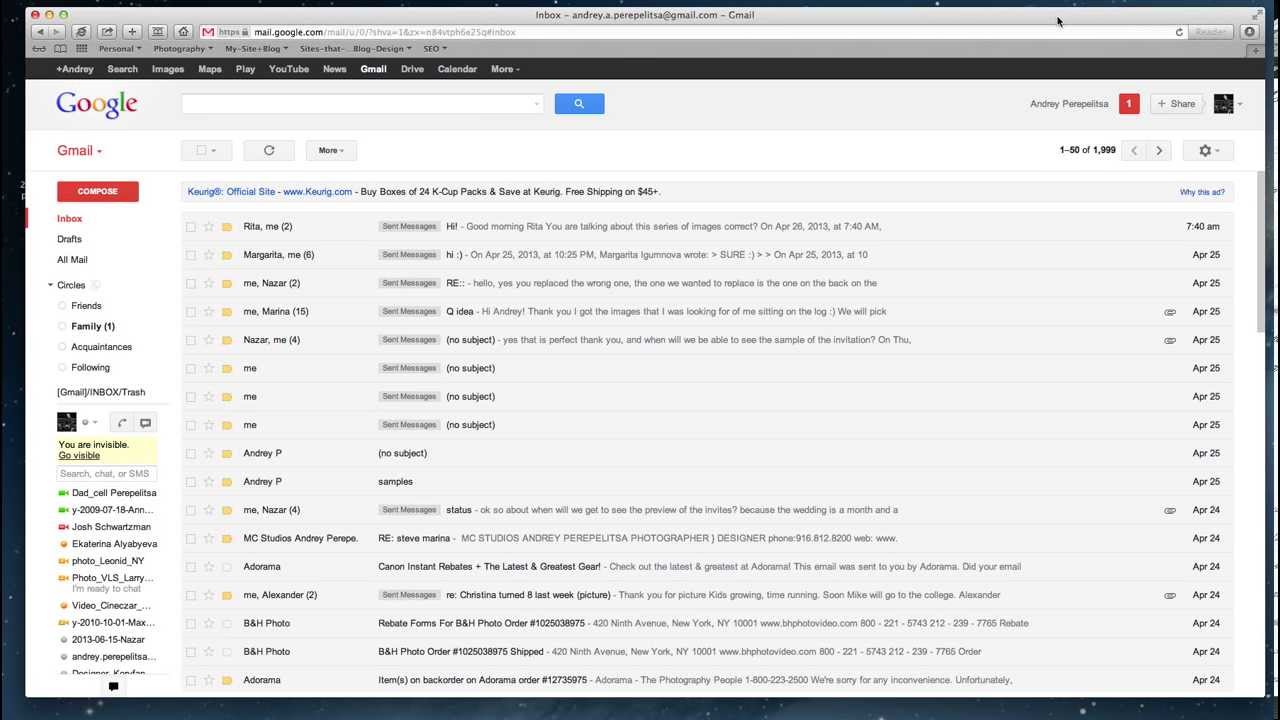Open Safari Reading List glasses icon
1280x720 pixels.
39,48
